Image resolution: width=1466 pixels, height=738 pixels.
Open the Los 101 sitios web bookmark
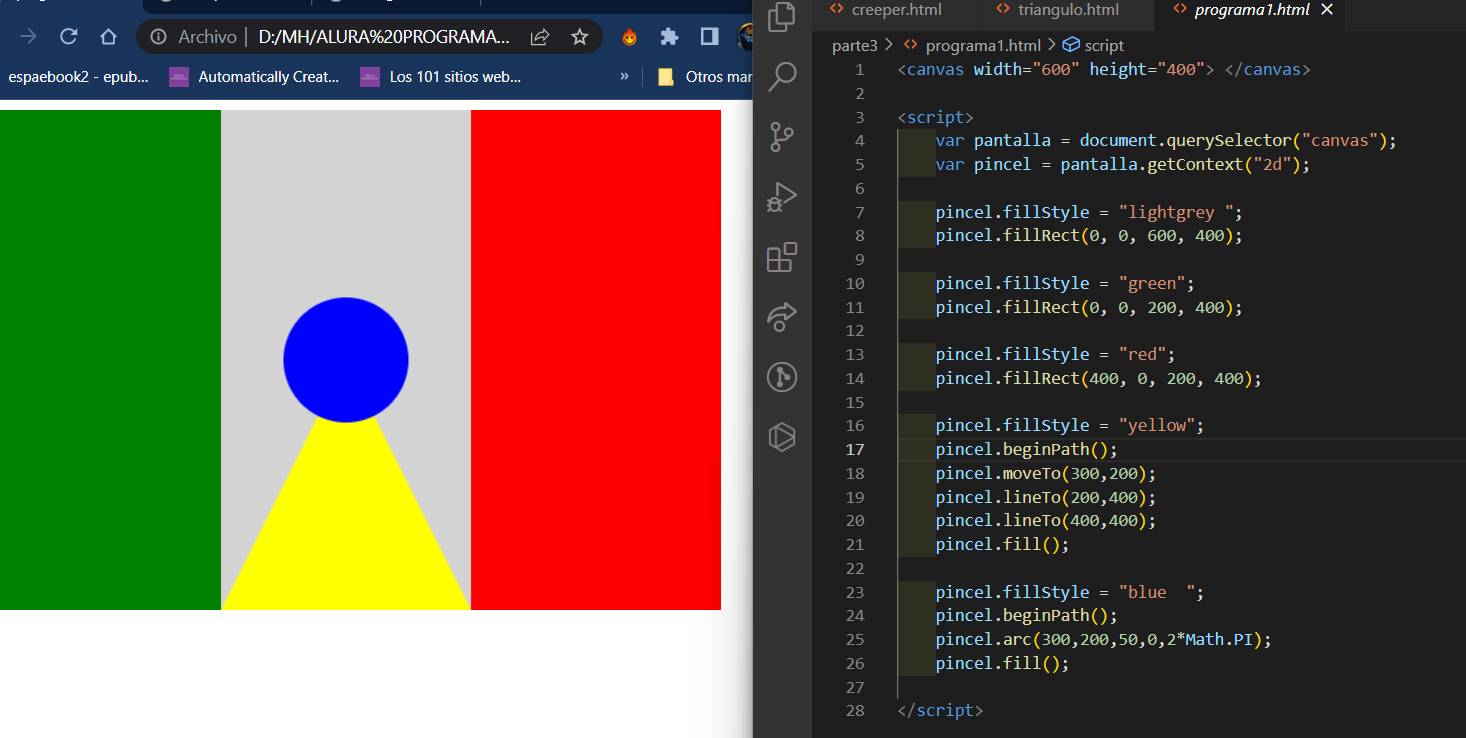[441, 76]
